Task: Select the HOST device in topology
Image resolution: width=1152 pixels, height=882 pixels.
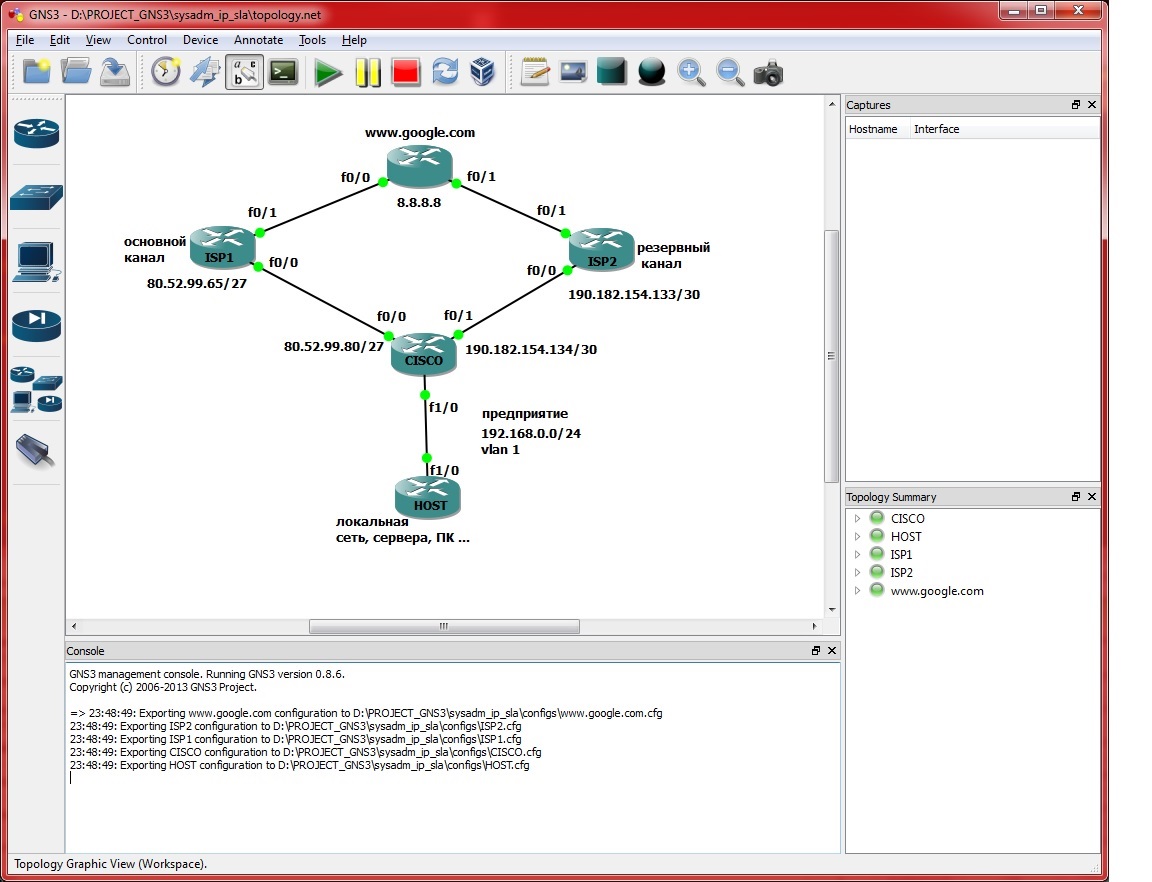Action: point(427,498)
